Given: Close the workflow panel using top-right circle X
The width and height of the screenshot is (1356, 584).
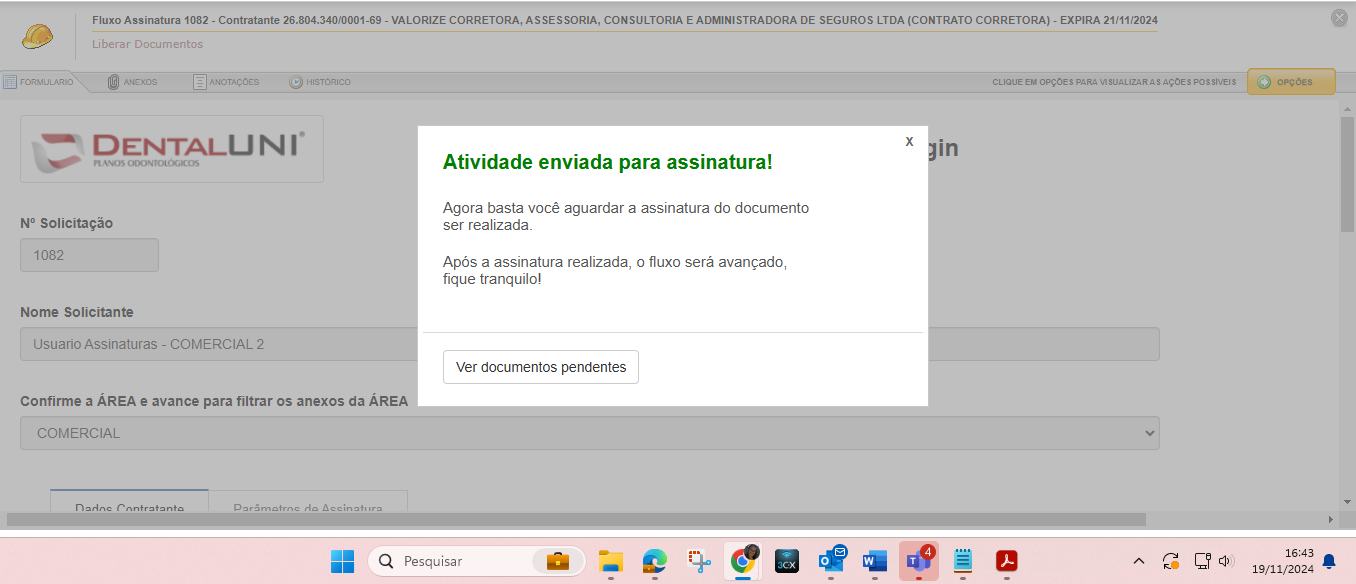Looking at the screenshot, I should click(1339, 18).
